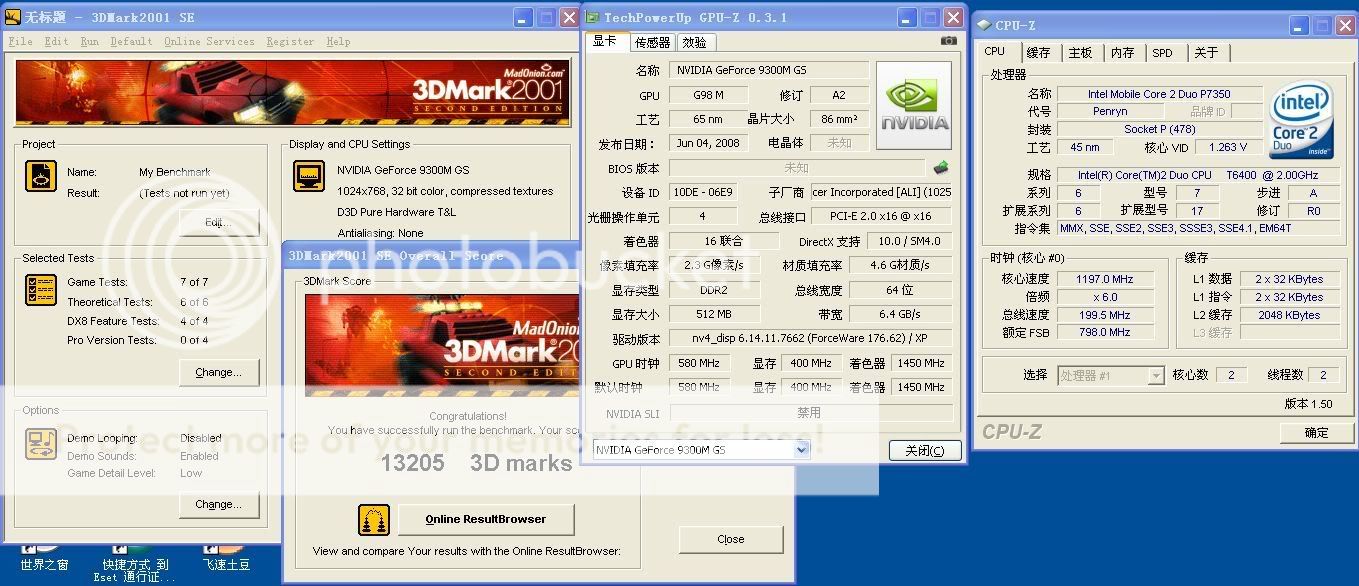Viewport: 1359px width, 586px height.
Task: Click the DirectX 支持 value 10.0 / SM4.0
Action: coord(910,241)
